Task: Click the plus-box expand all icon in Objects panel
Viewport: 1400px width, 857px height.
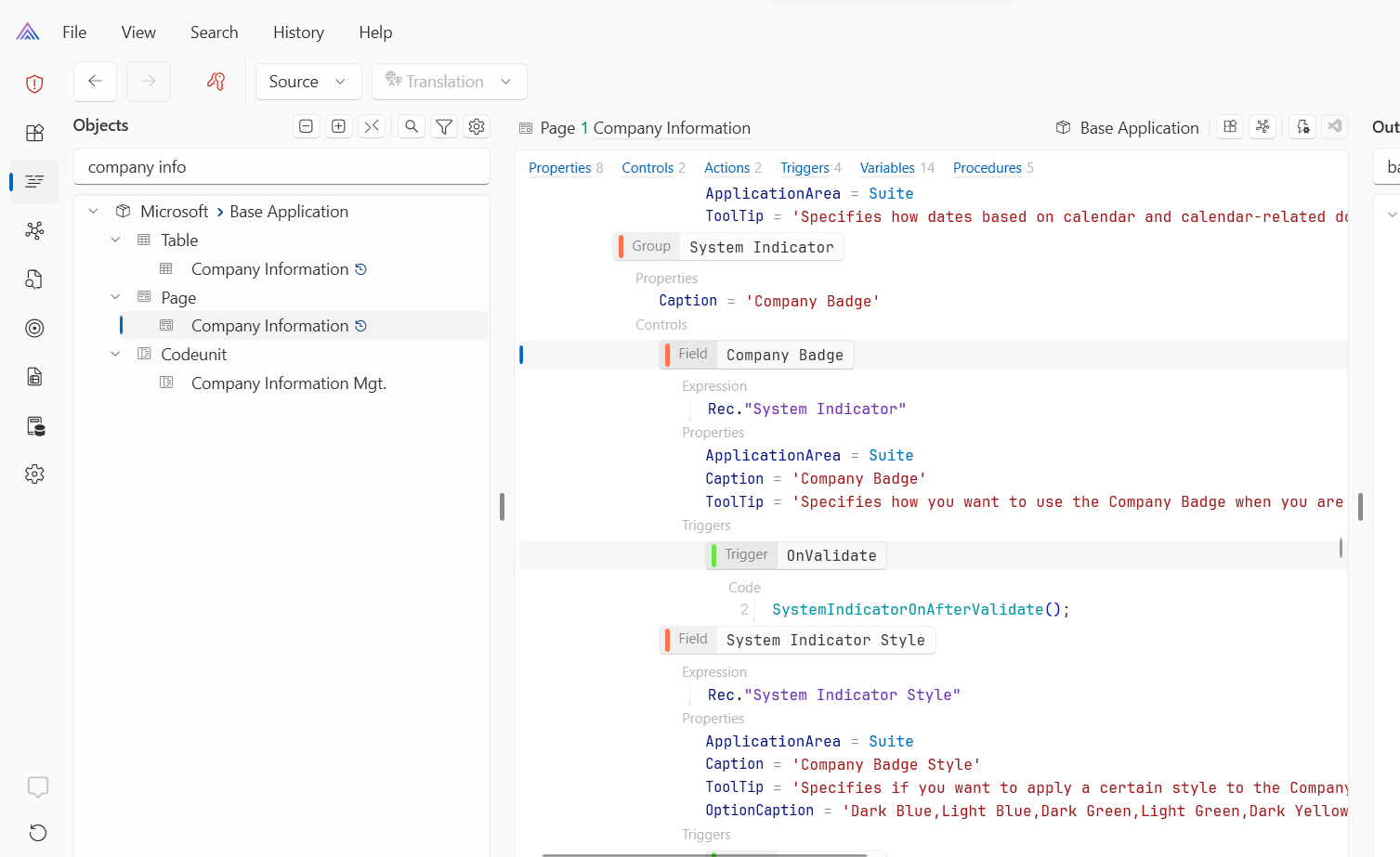Action: coord(339,127)
